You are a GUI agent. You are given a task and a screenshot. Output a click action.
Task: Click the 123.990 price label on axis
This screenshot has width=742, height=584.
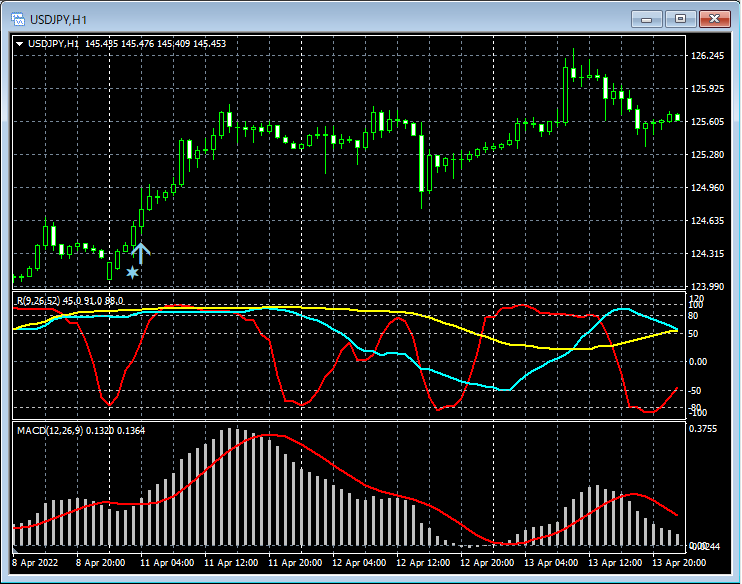click(707, 286)
